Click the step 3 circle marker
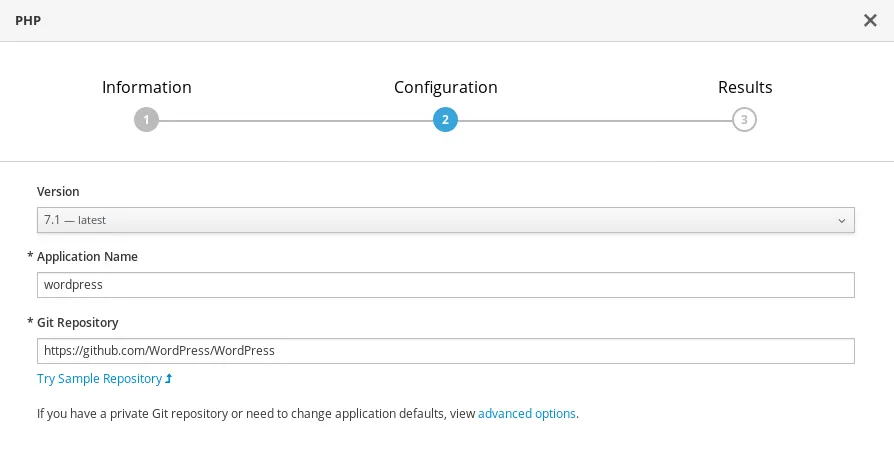 point(744,120)
